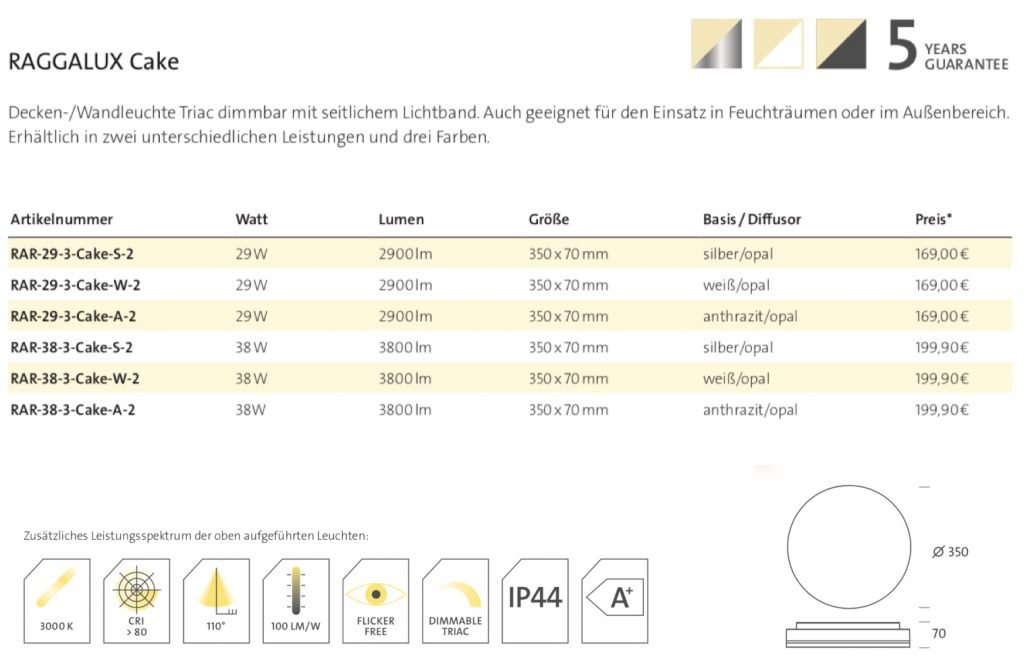The image size is (1024, 666).
Task: Click weiß/opal in RAR-29-3-Cake-W-2 row
Action: [x=736, y=286]
